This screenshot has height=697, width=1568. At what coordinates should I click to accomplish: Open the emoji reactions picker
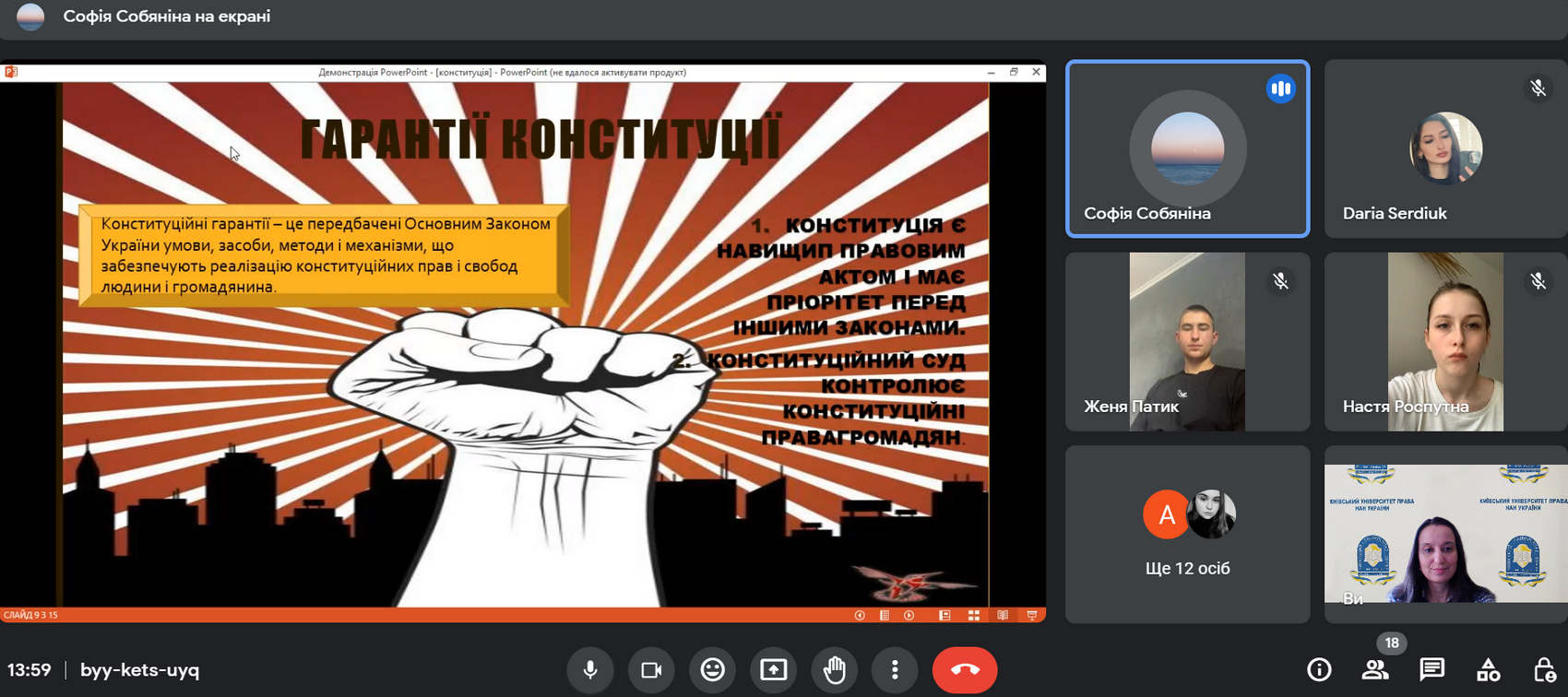712,670
